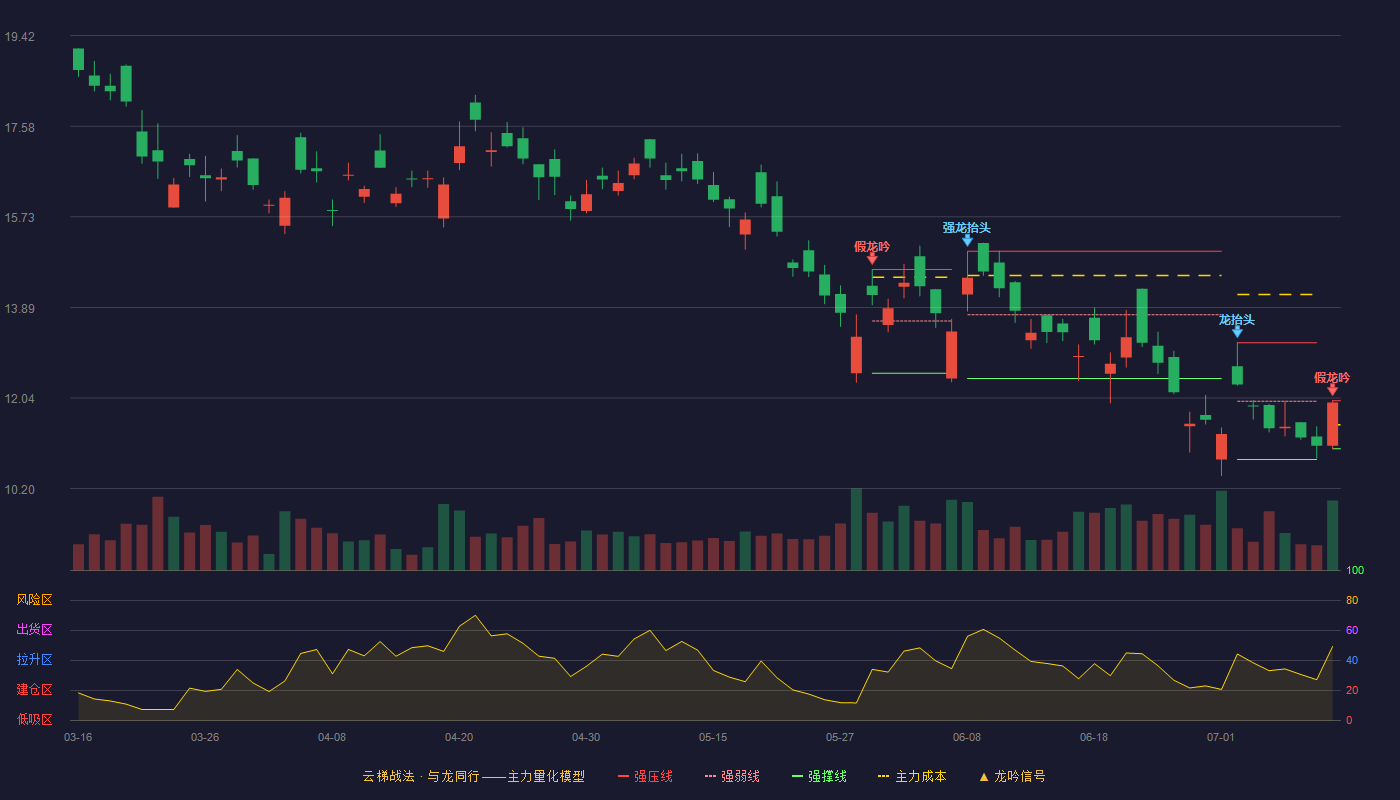Click the chart title 云梯战法 · 与龙同行

[421, 776]
